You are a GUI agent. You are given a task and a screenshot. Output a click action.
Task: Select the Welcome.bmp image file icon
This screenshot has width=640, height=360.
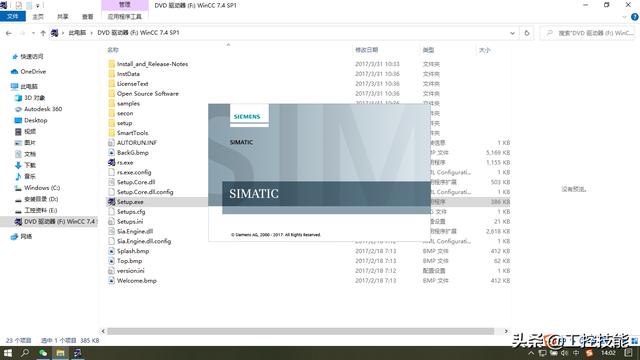pyautogui.click(x=111, y=280)
